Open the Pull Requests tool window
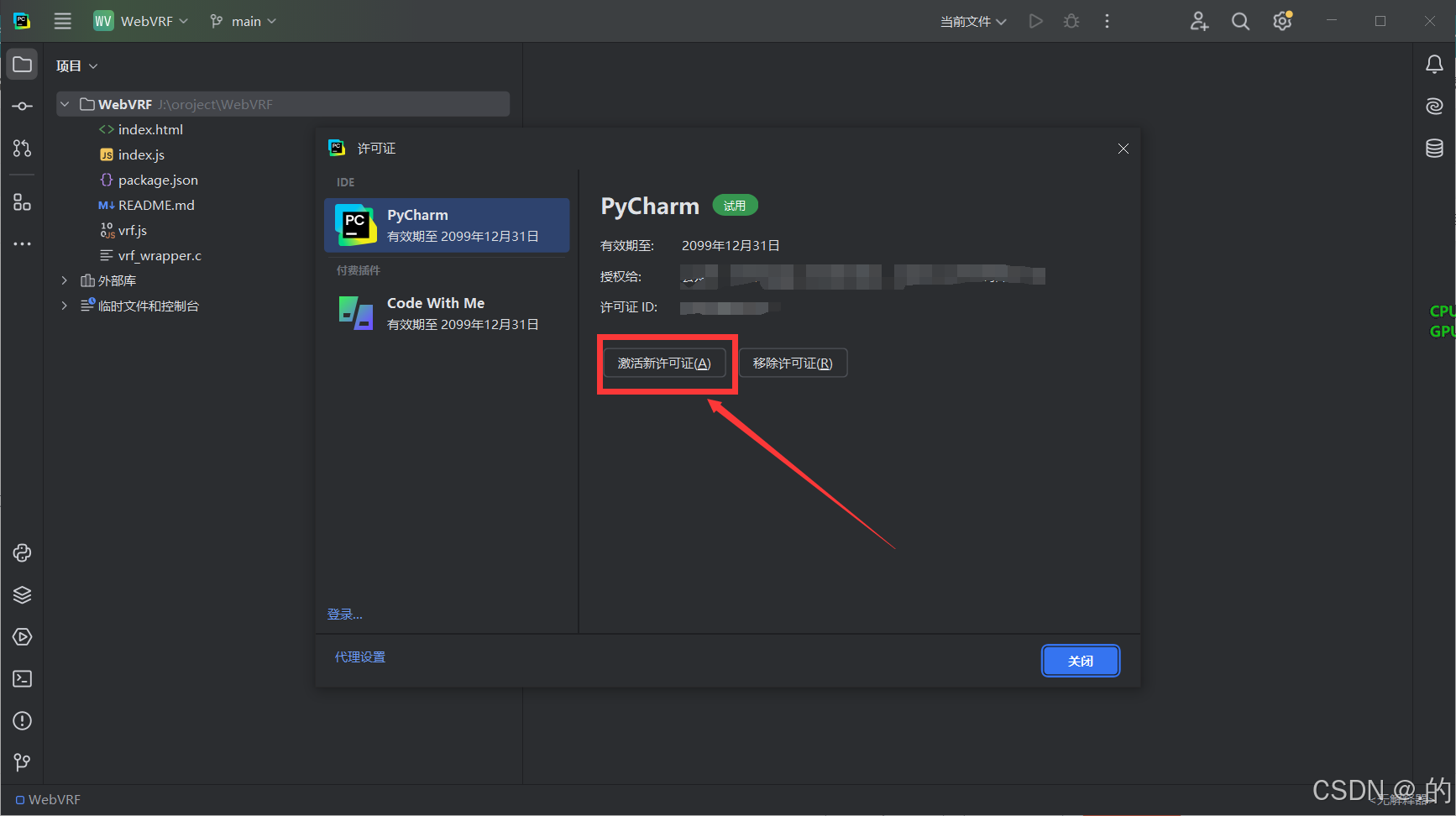Image resolution: width=1456 pixels, height=816 pixels. point(23,149)
